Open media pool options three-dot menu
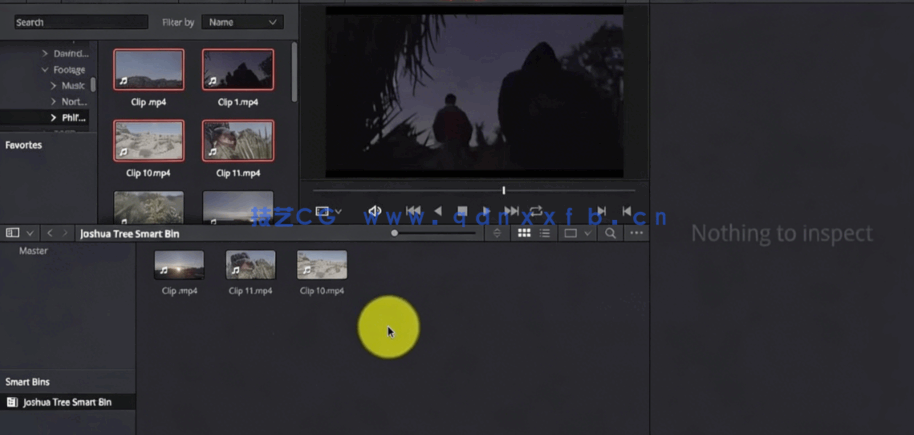914x435 pixels. click(637, 233)
